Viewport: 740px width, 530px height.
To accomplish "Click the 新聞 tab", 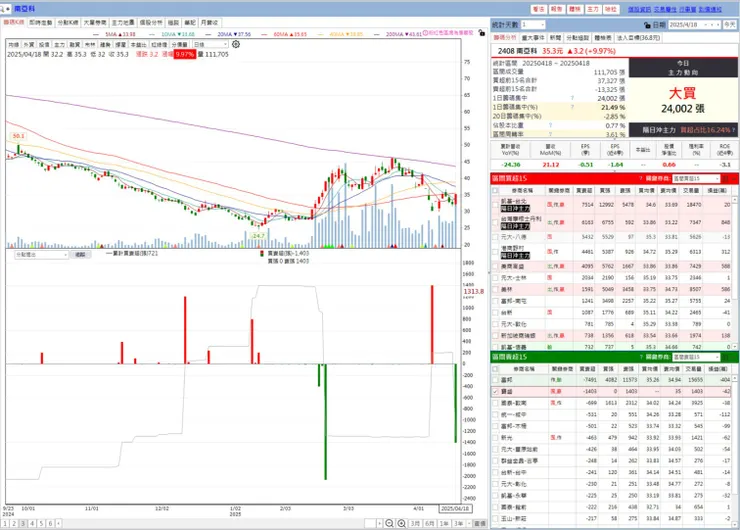I will (x=555, y=37).
